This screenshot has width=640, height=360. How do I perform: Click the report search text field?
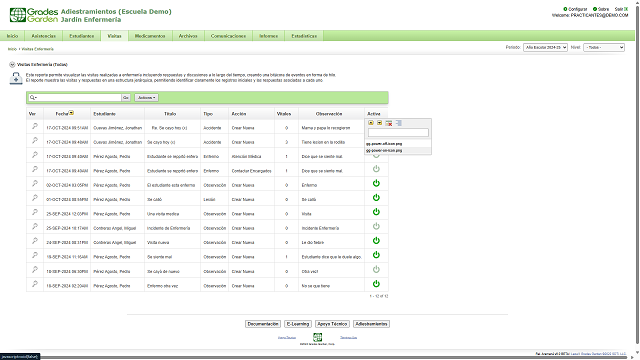(x=79, y=98)
